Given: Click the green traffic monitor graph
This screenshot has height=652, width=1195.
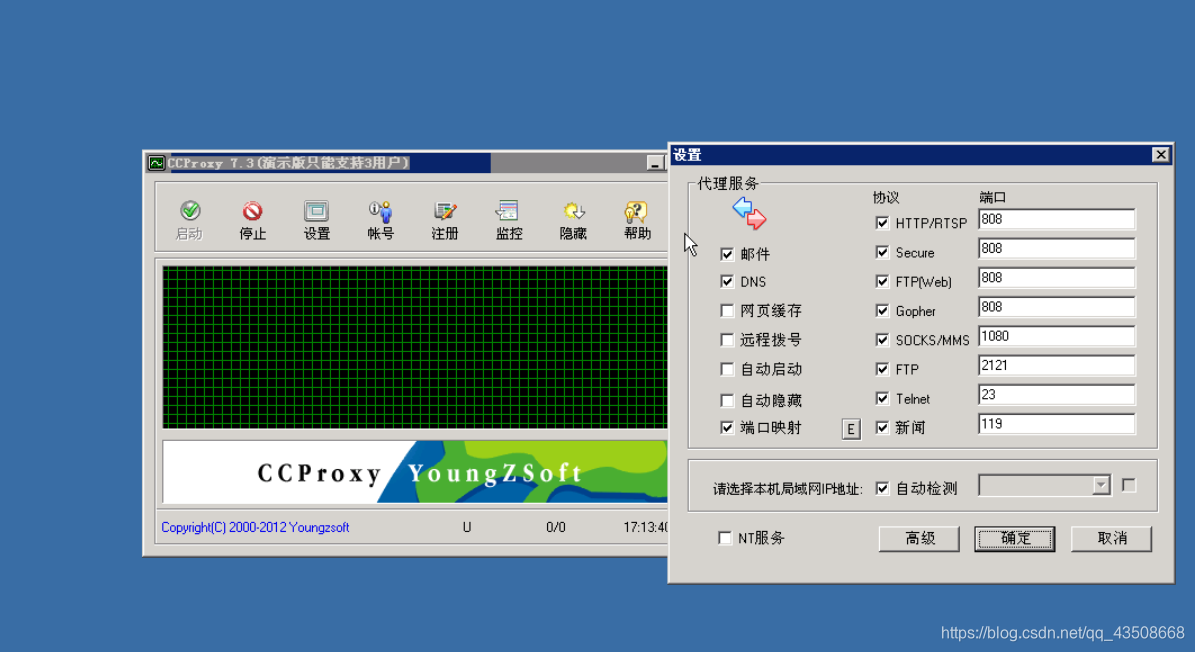Looking at the screenshot, I should click(415, 347).
